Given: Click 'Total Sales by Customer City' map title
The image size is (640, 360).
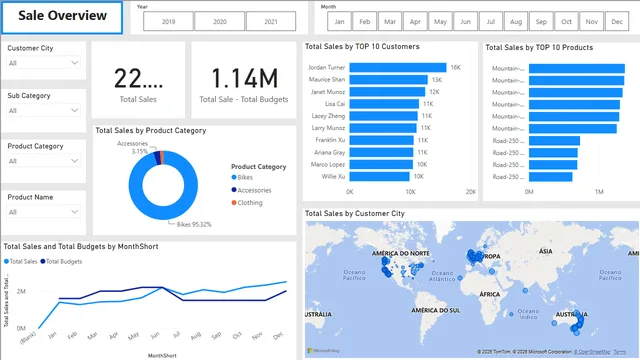Looking at the screenshot, I should [x=355, y=213].
